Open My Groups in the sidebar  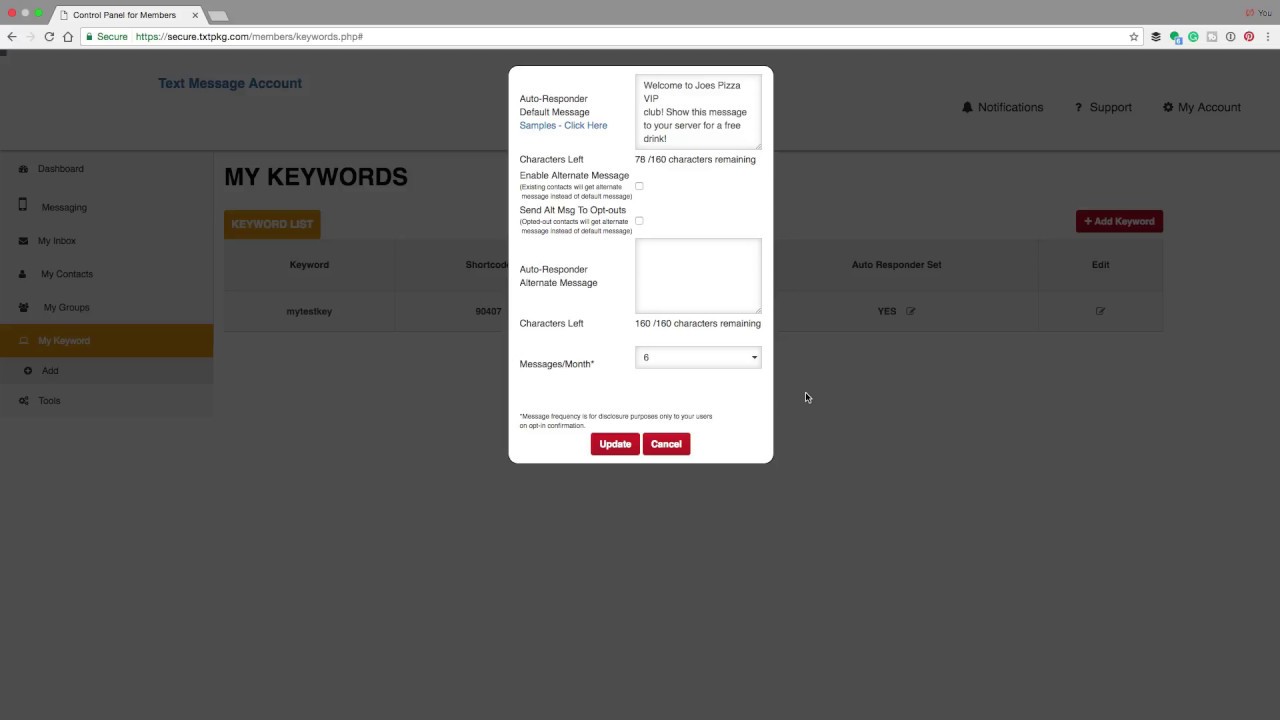(66, 307)
